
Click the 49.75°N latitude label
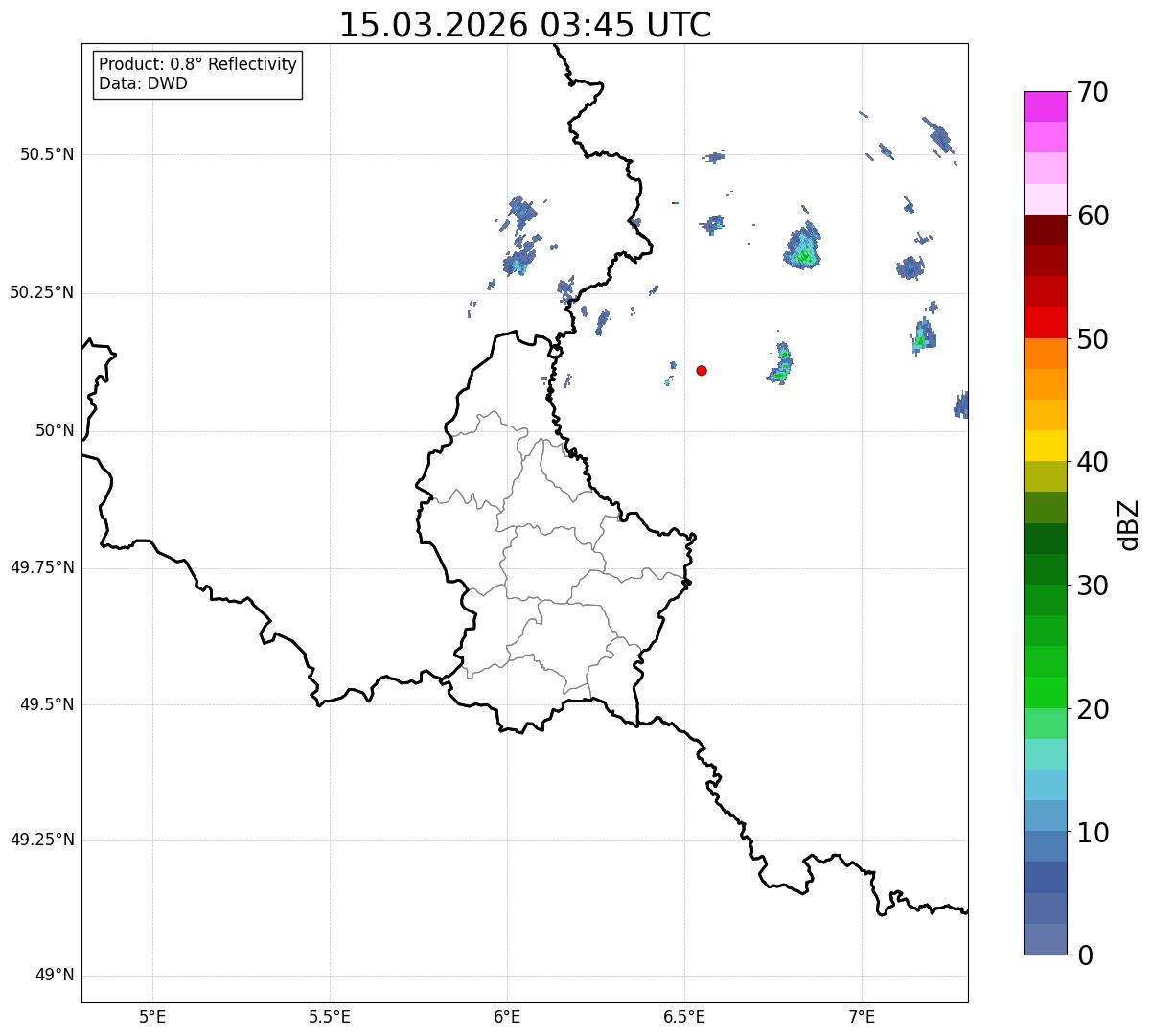coord(42,567)
